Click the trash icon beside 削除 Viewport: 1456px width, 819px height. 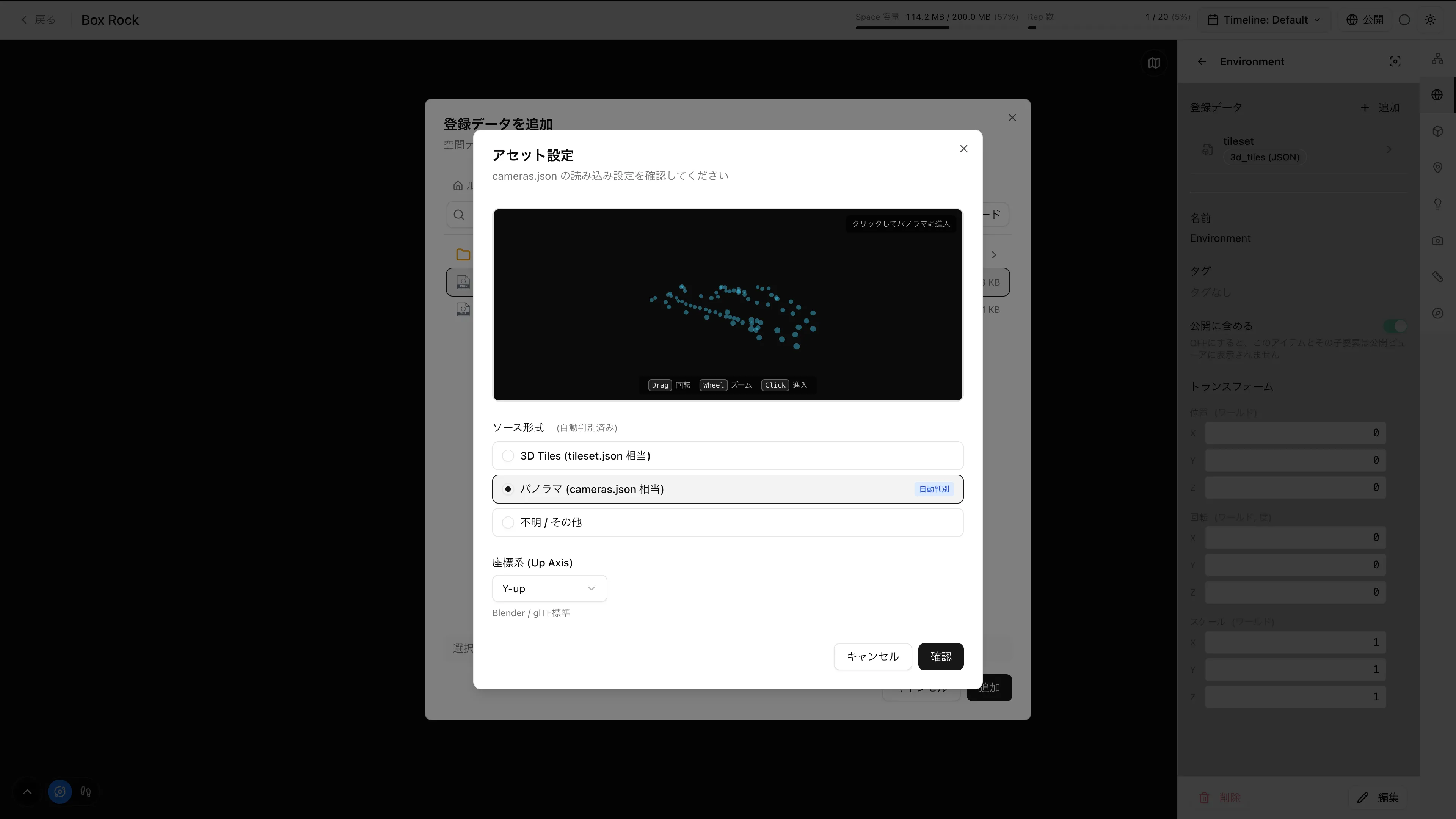click(1204, 797)
